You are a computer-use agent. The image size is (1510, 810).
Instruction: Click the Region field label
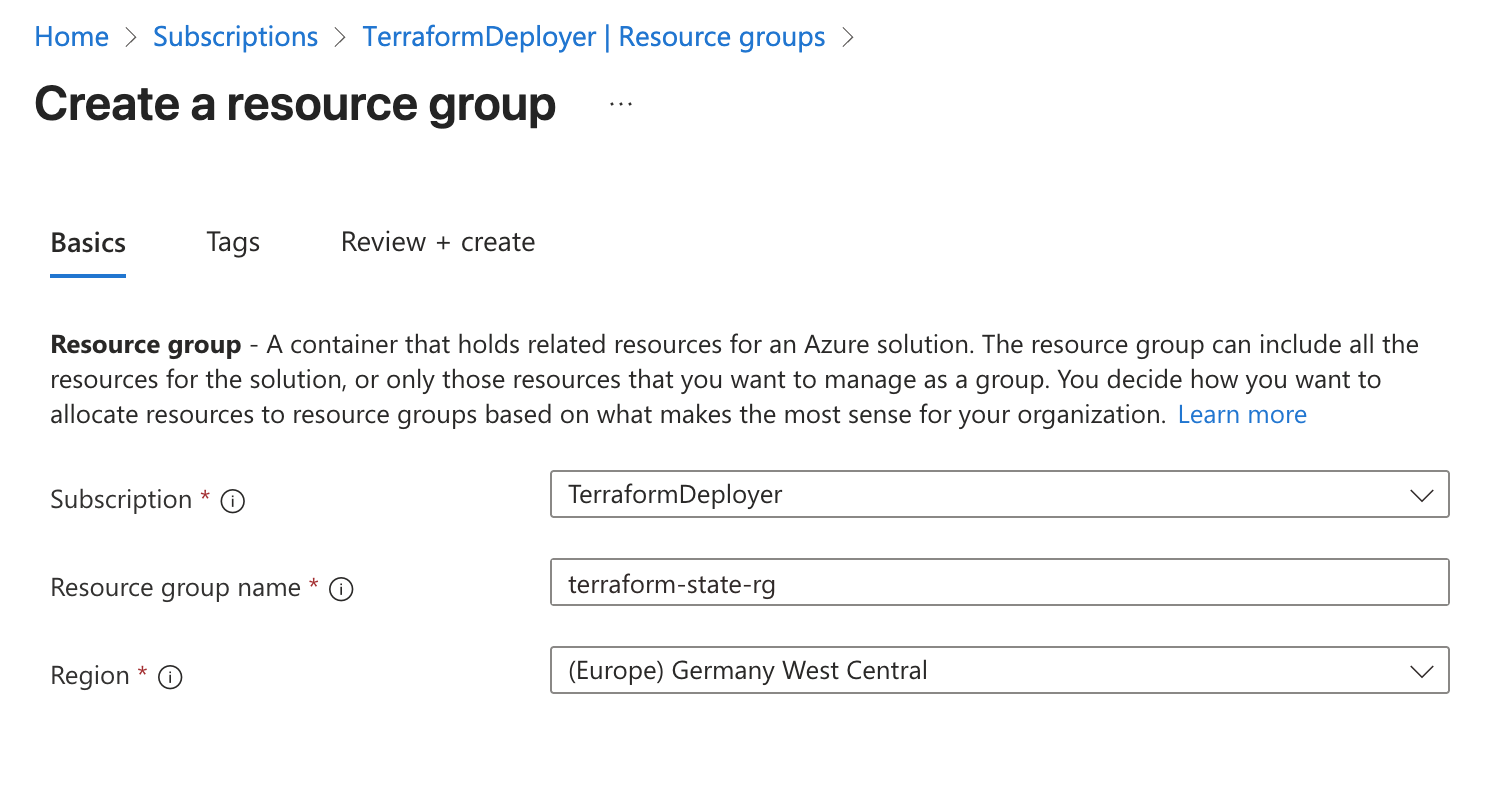tap(90, 676)
